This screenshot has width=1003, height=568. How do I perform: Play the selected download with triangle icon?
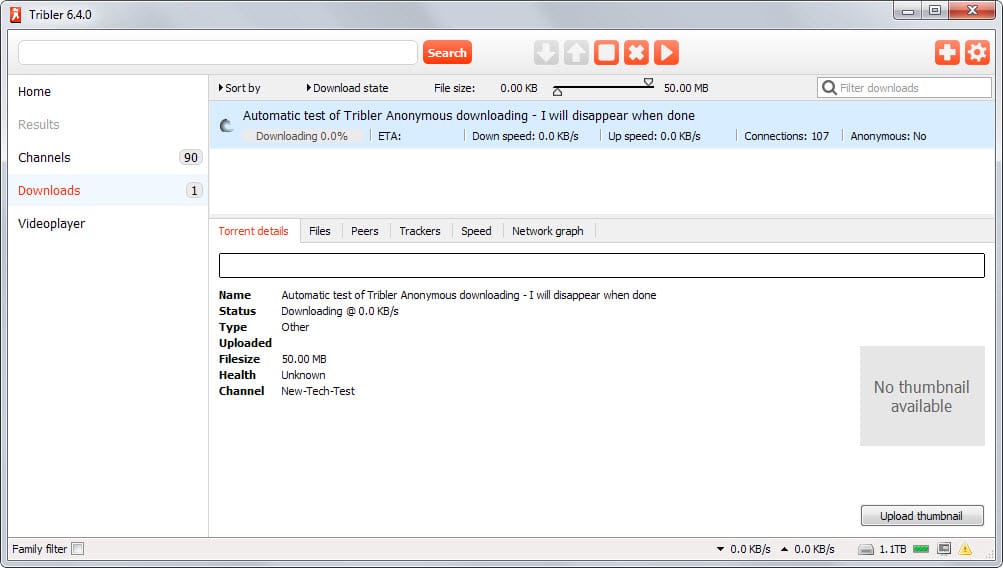click(x=666, y=52)
